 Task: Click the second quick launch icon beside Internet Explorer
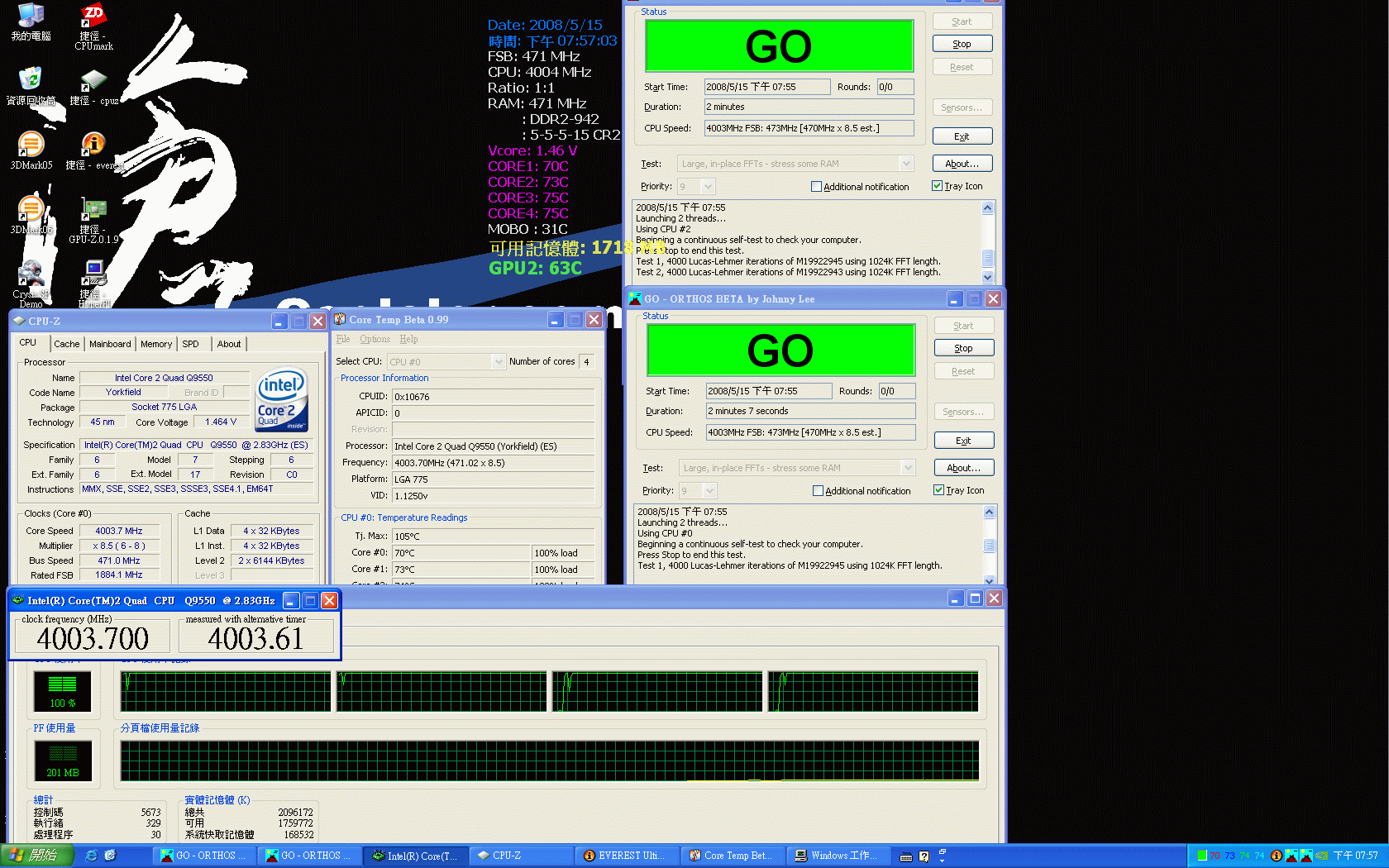[x=111, y=856]
